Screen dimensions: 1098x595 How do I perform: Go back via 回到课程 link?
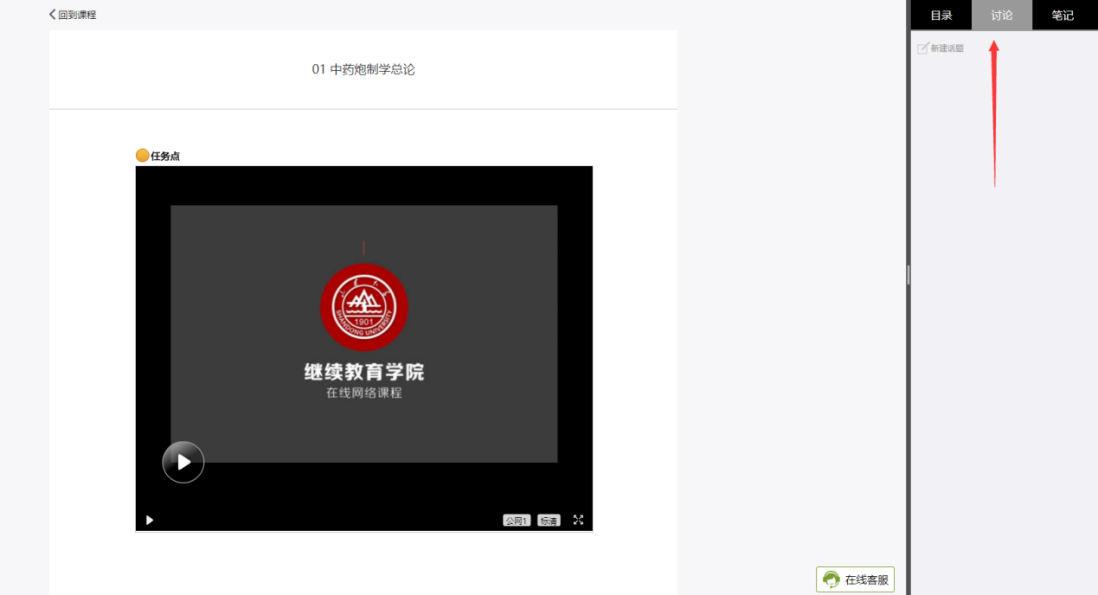(x=77, y=15)
